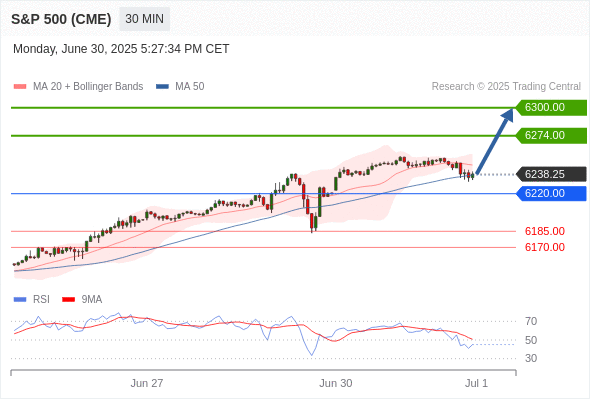The height and width of the screenshot is (400, 590).
Task: Click the RSI legend blue swatch
Action: point(20,300)
